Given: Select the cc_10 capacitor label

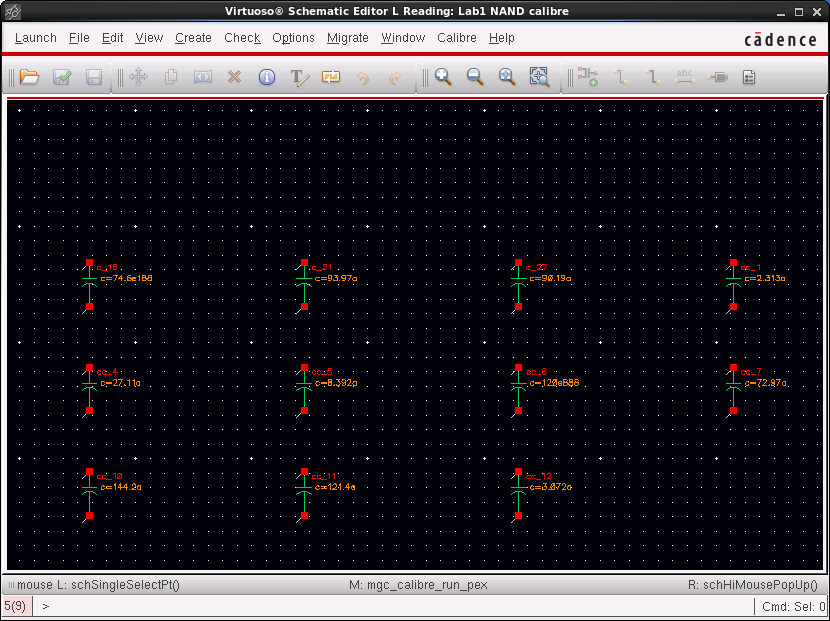Looking at the screenshot, I should click(109, 476).
